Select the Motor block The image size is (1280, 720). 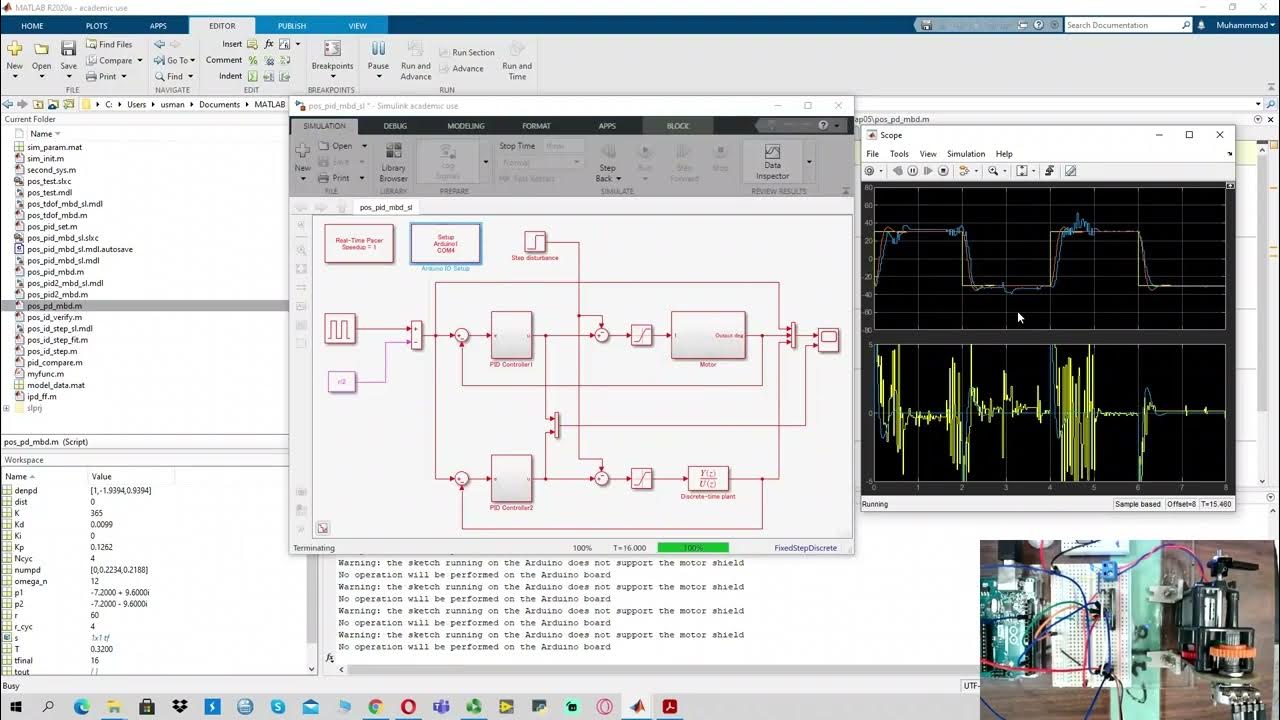(x=708, y=335)
